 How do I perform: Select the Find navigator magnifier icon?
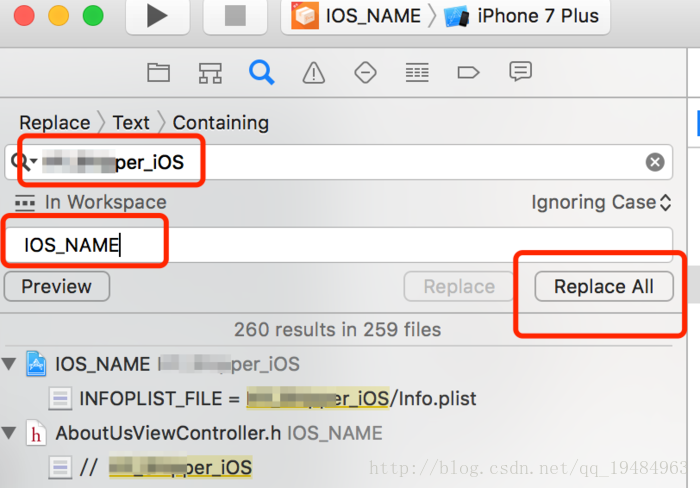click(x=262, y=72)
